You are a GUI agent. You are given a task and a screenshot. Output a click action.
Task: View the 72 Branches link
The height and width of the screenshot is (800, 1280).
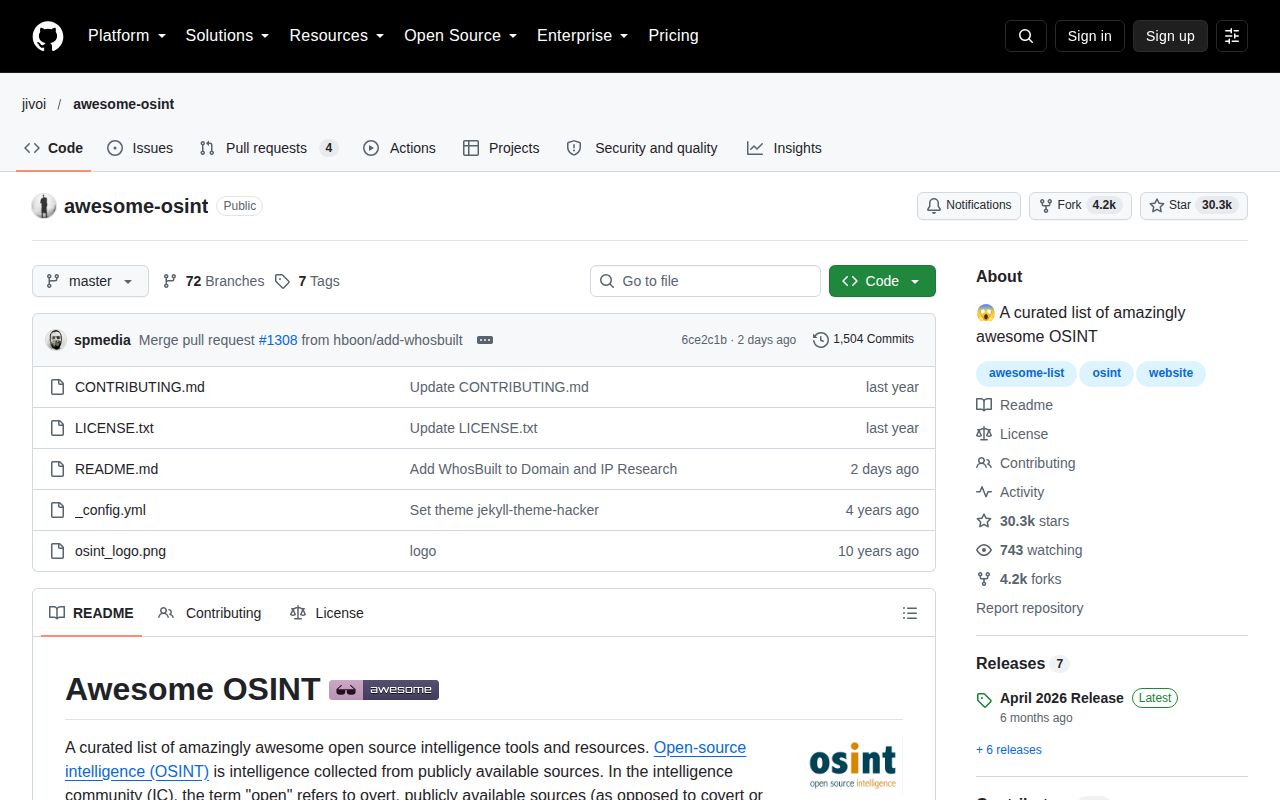pos(214,281)
